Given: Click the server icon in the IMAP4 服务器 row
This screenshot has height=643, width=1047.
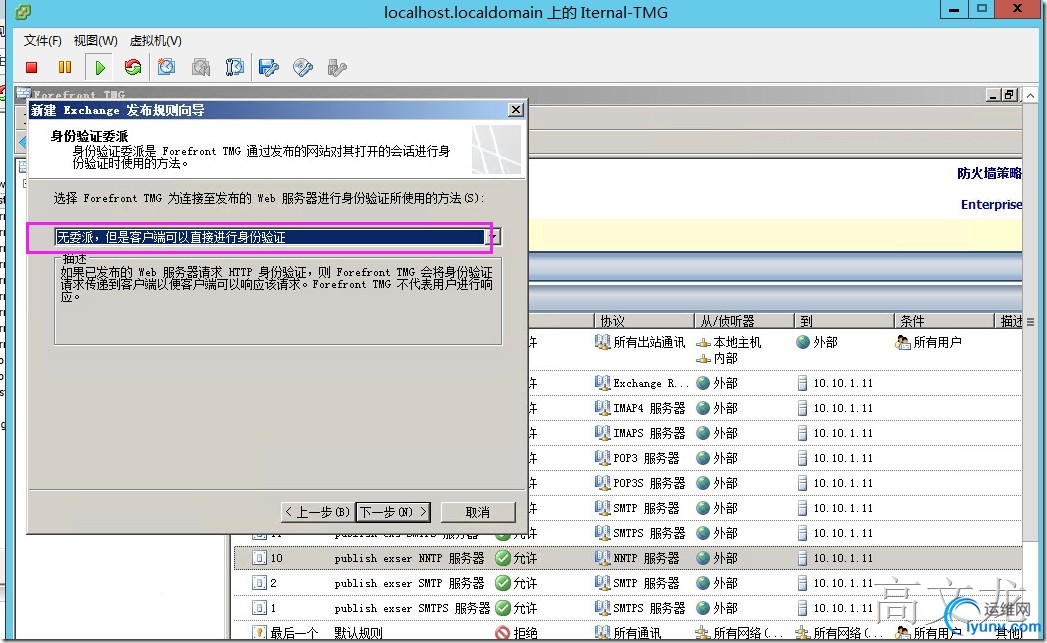Looking at the screenshot, I should (x=803, y=408).
